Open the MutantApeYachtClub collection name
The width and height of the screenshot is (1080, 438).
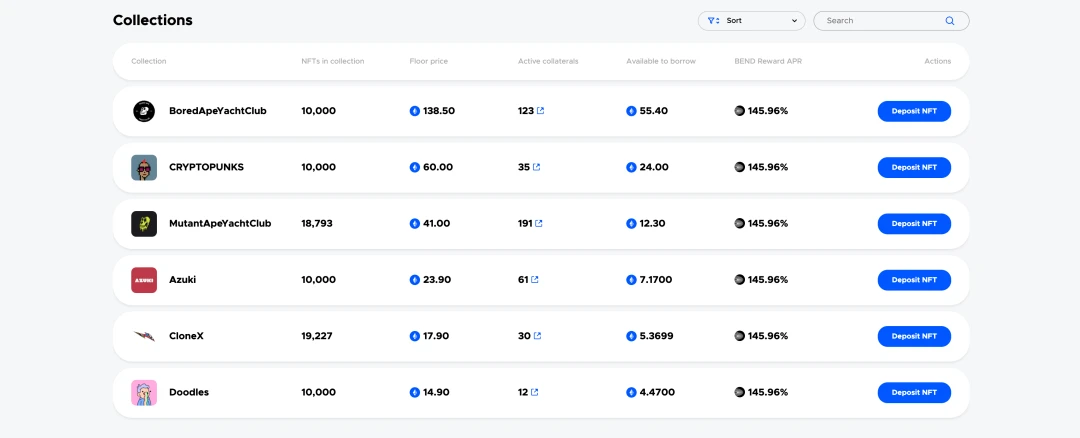220,224
